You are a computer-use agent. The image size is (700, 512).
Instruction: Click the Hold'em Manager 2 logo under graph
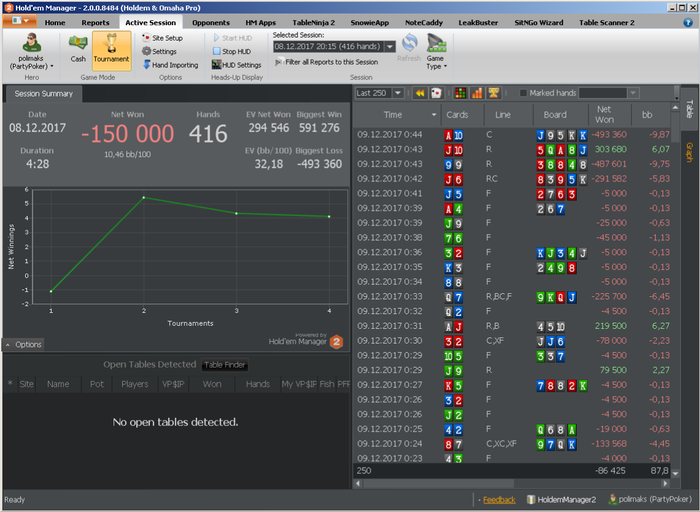coord(337,342)
